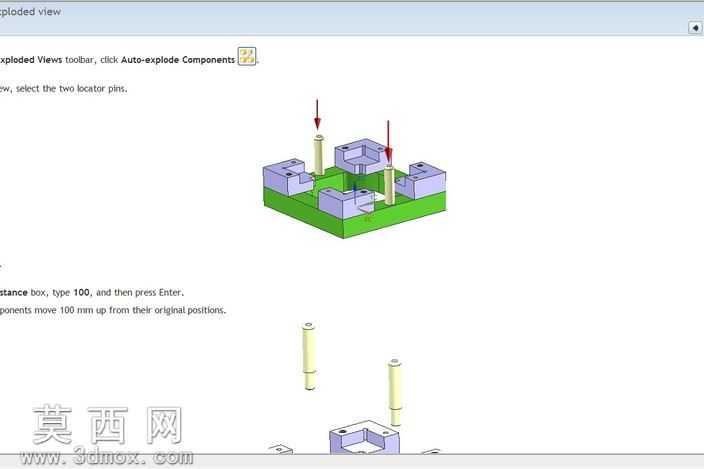Click the back arrow button in header

pos(695,28)
